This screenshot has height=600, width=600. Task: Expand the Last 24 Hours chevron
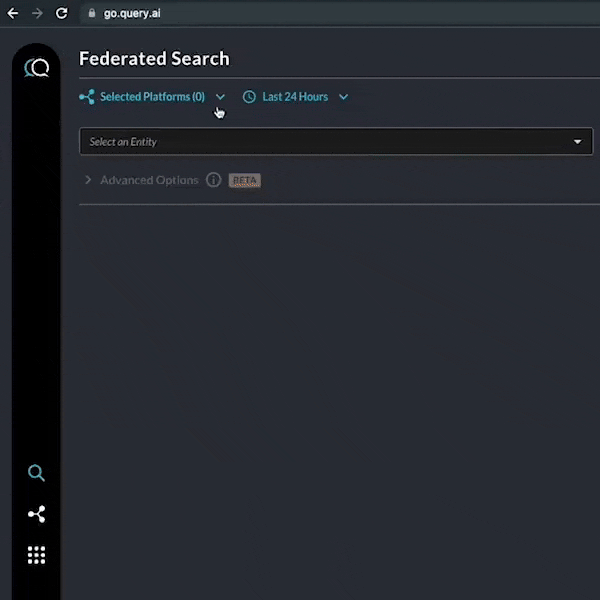tap(344, 97)
